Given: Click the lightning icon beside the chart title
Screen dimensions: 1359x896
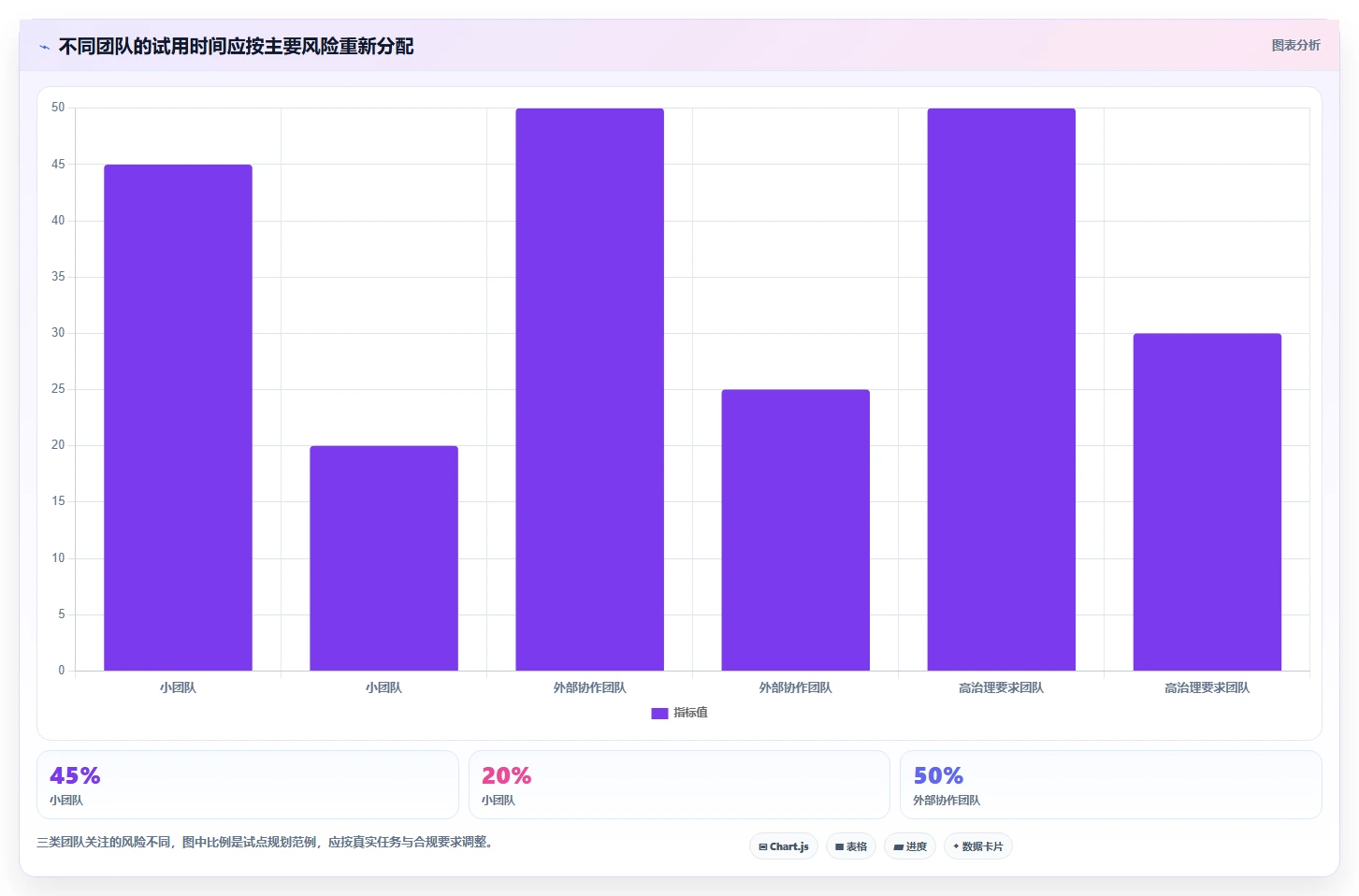Looking at the screenshot, I should point(44,47).
